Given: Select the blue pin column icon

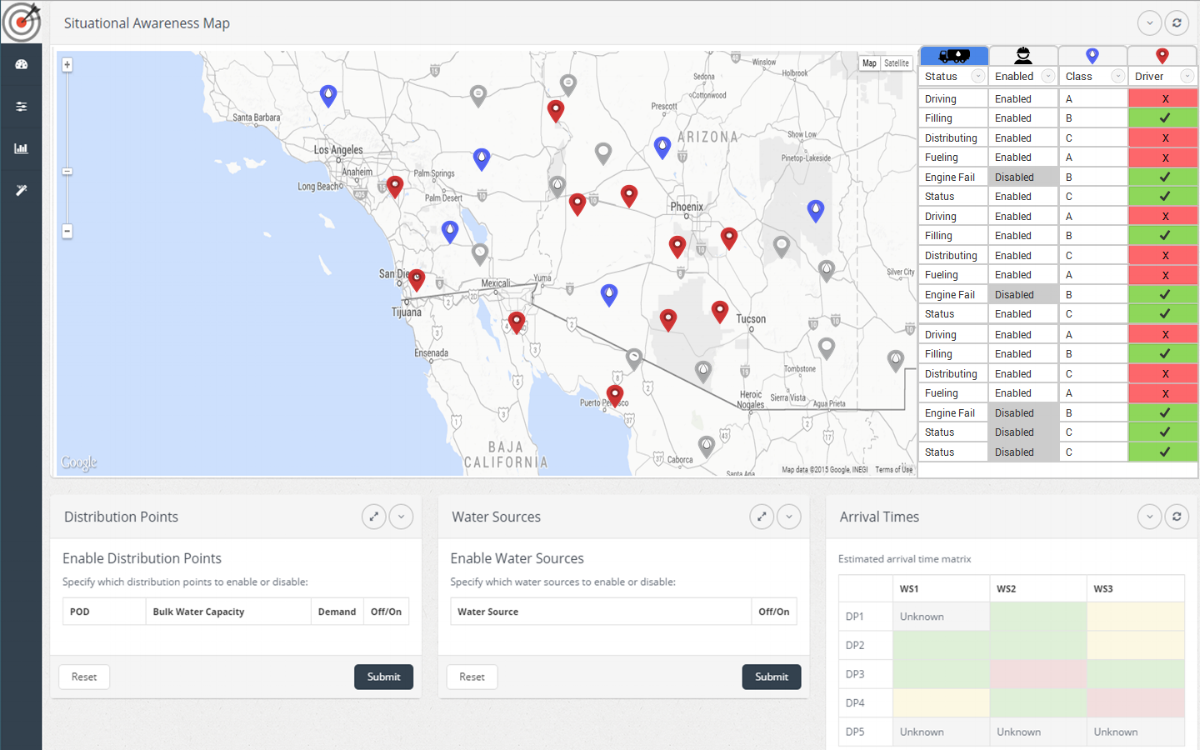Looking at the screenshot, I should tap(1091, 56).
